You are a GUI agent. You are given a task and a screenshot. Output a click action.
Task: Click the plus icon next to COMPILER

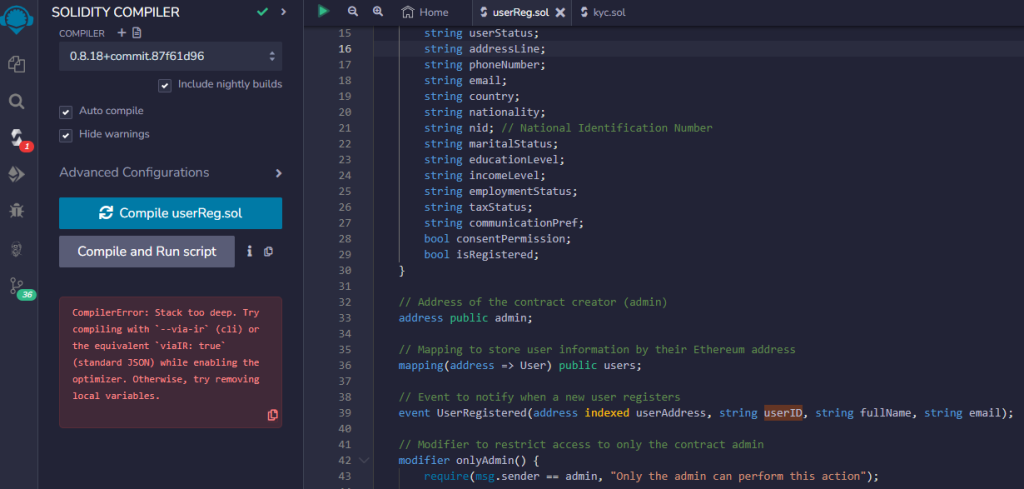point(121,33)
